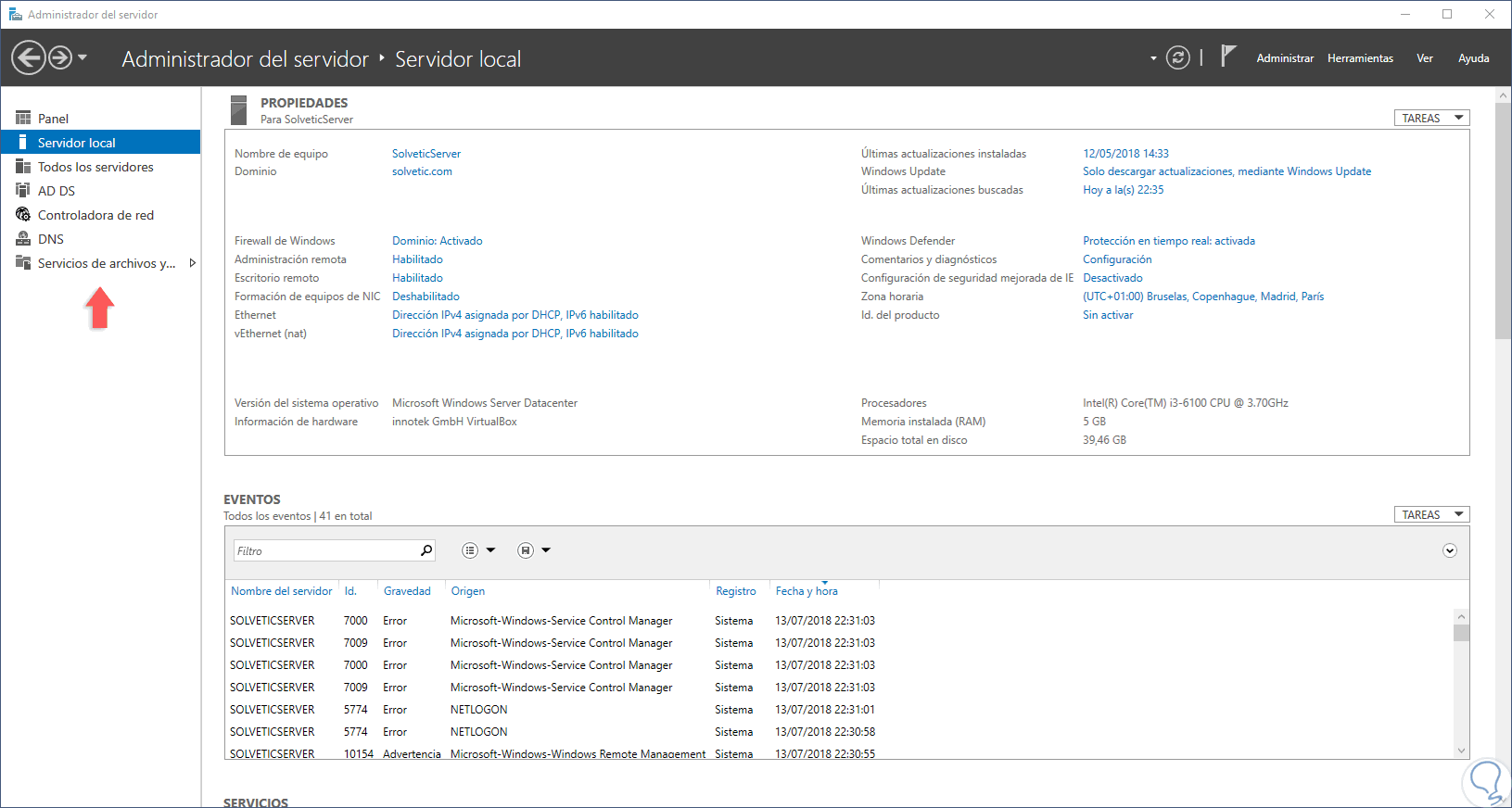
Task: Open the saved queries dropdown
Action: [534, 550]
